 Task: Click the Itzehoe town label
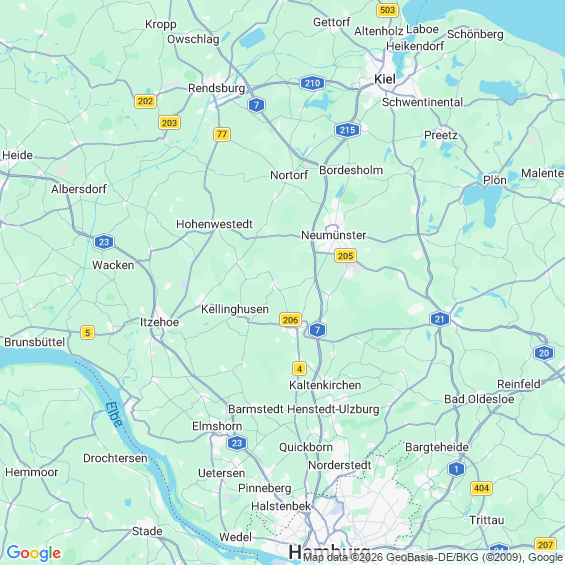pos(160,322)
